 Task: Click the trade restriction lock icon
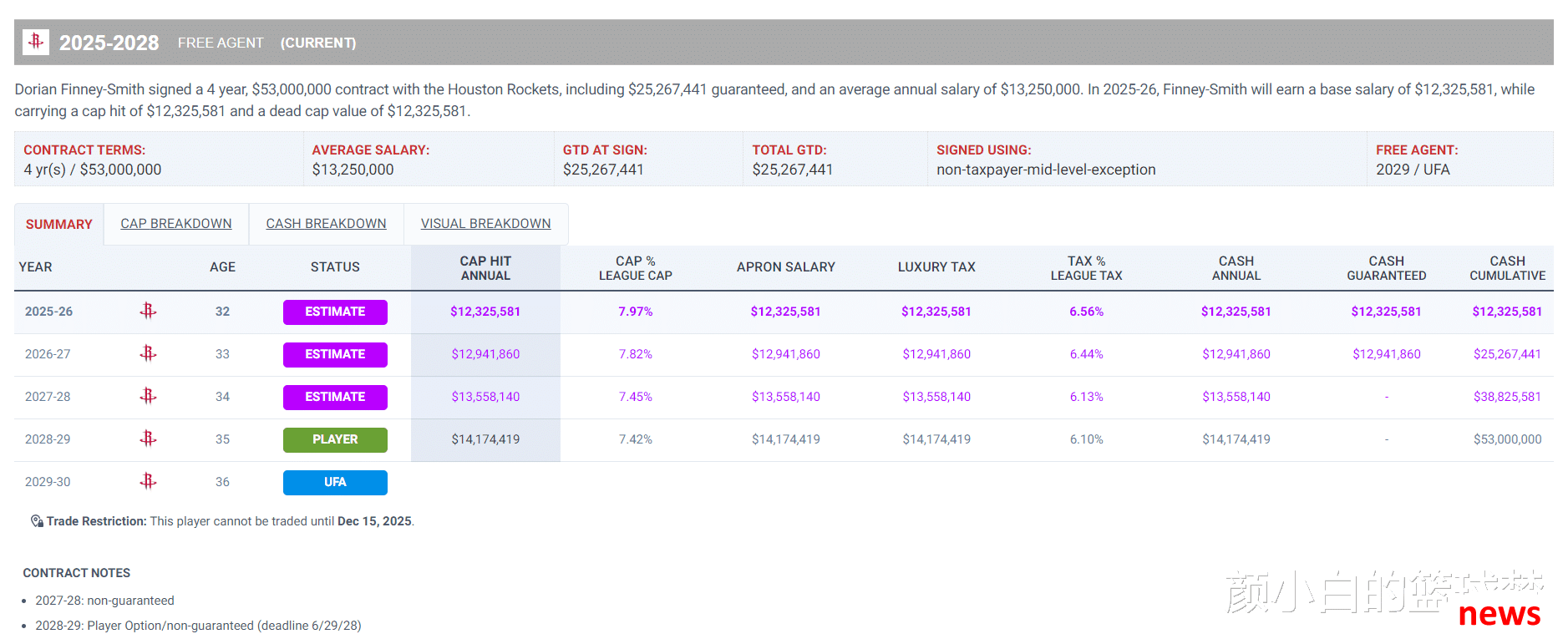(x=37, y=521)
